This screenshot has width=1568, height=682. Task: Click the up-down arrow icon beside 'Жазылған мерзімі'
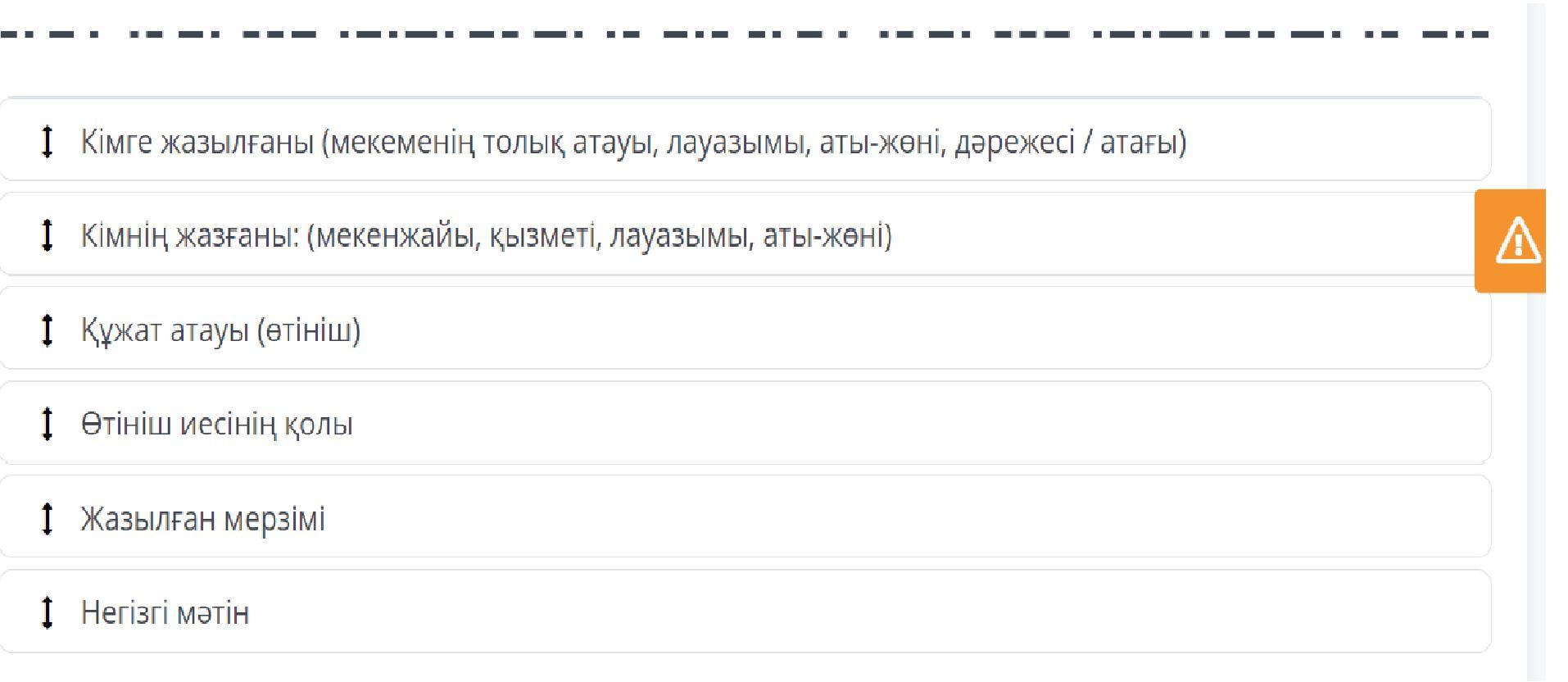click(x=47, y=519)
